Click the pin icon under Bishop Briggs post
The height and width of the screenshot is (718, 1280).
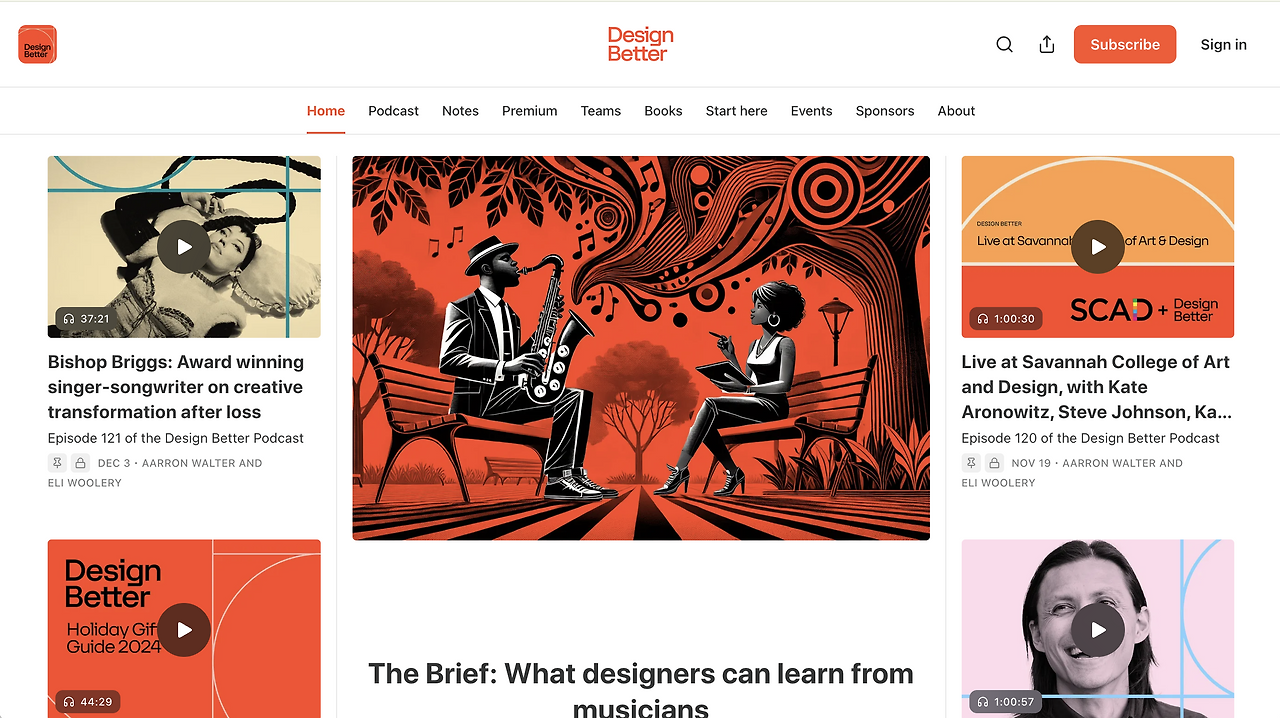[57, 463]
